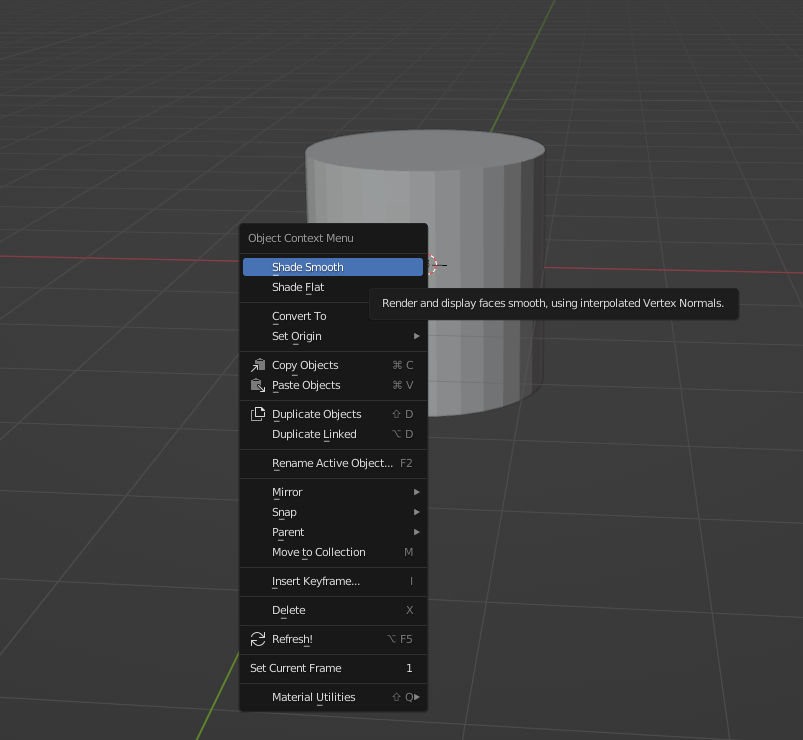Viewport: 803px width, 740px height.
Task: Click the Copy Objects clipboard icon
Action: 258,365
